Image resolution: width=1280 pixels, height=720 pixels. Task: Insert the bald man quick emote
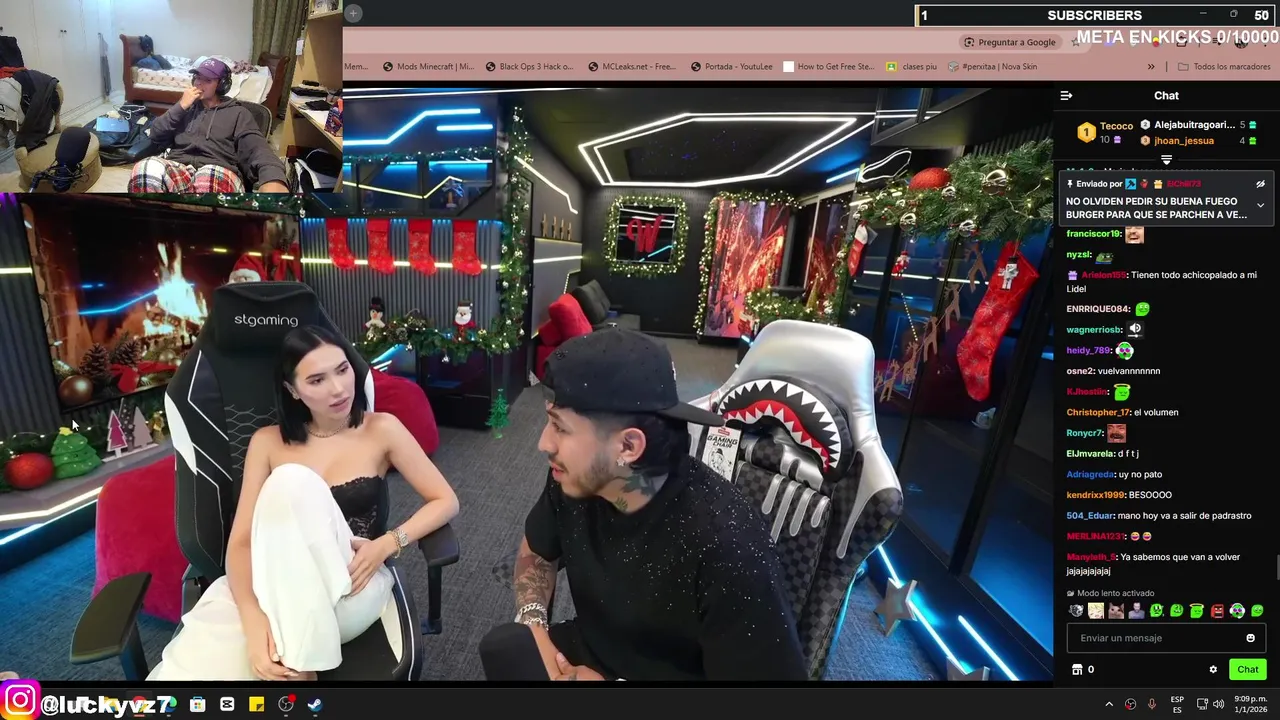pos(1136,611)
